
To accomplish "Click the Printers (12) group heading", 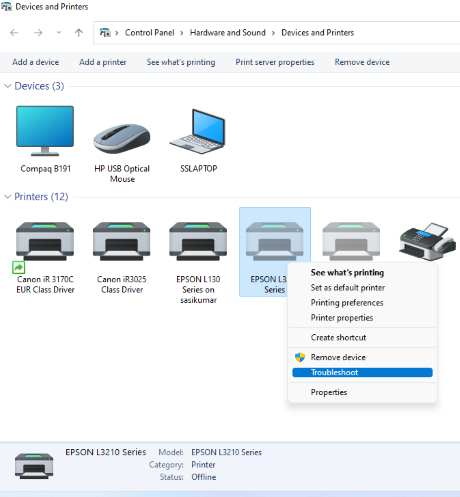I will click(41, 197).
